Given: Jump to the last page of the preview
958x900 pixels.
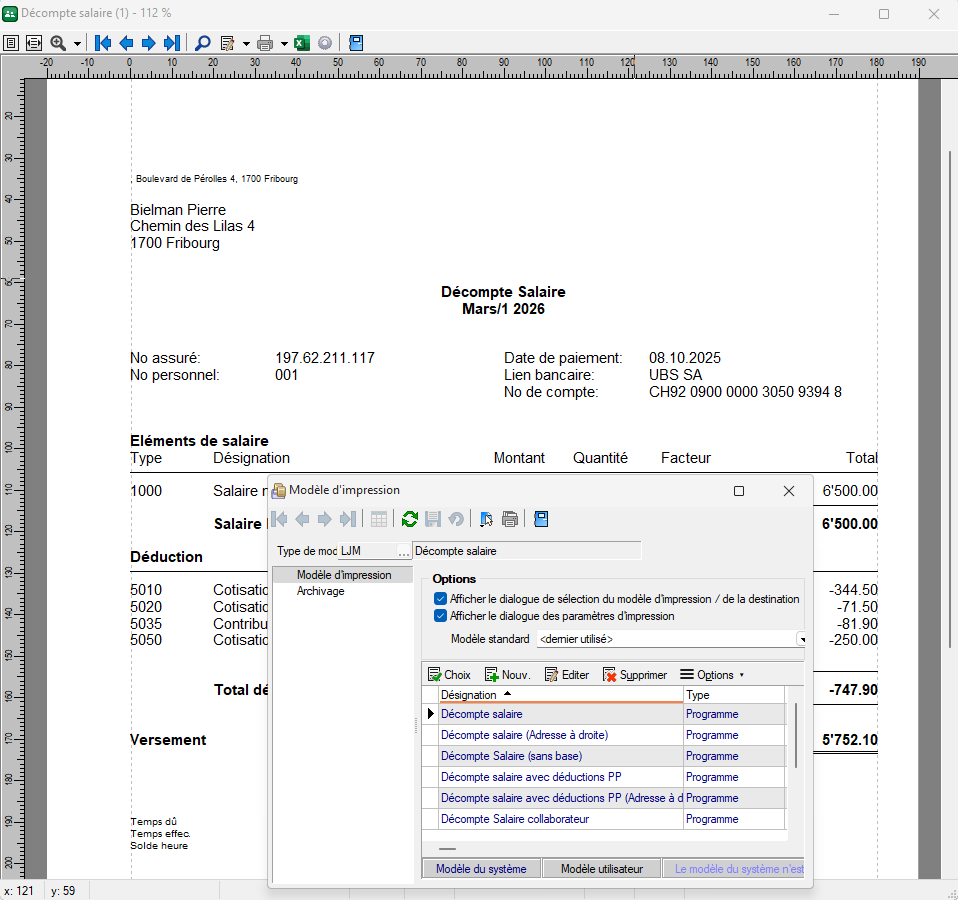Looking at the screenshot, I should [x=171, y=43].
